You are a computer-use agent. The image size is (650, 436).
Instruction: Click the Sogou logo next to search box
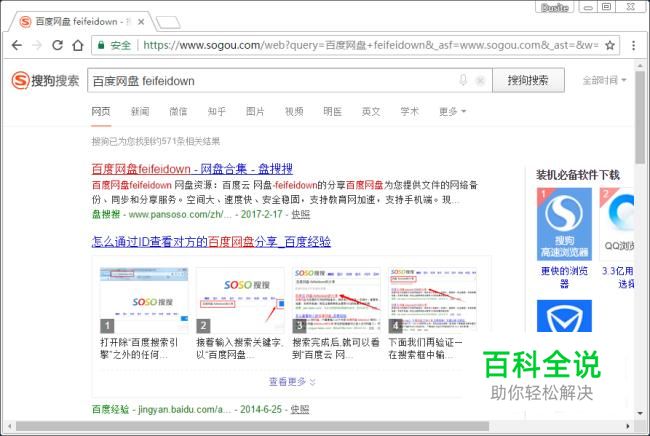pos(45,80)
